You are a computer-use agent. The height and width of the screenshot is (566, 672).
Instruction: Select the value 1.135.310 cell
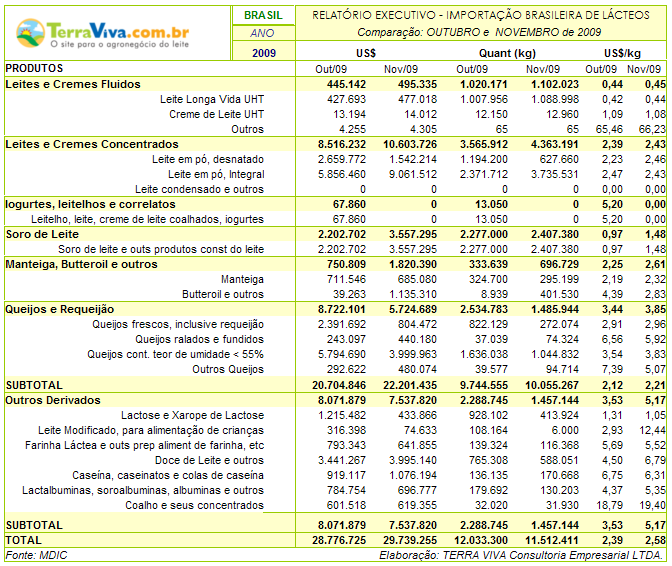pos(413,294)
